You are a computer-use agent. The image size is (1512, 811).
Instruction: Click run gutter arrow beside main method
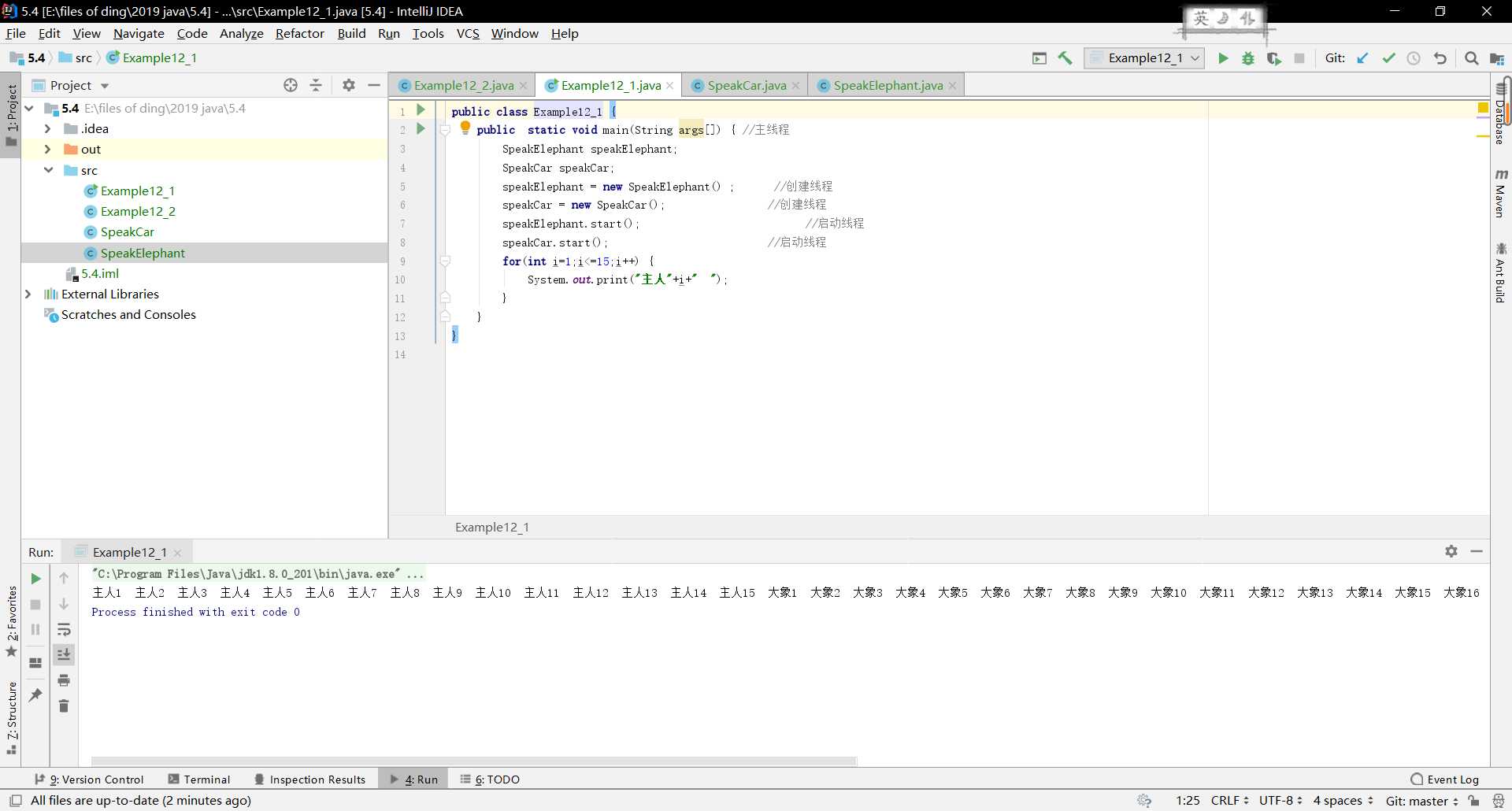coord(421,128)
